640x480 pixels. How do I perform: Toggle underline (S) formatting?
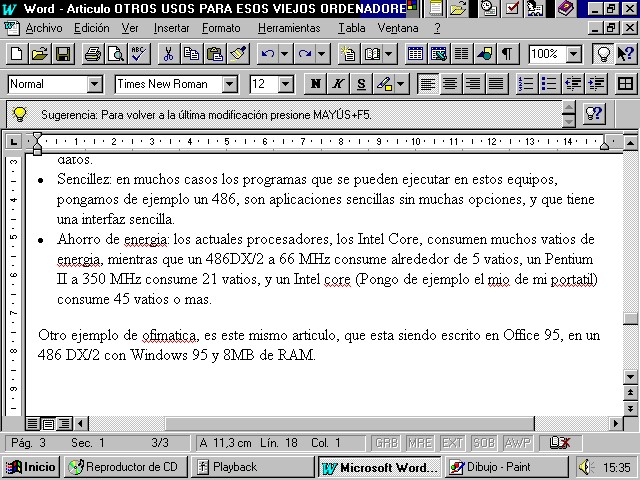click(x=361, y=84)
